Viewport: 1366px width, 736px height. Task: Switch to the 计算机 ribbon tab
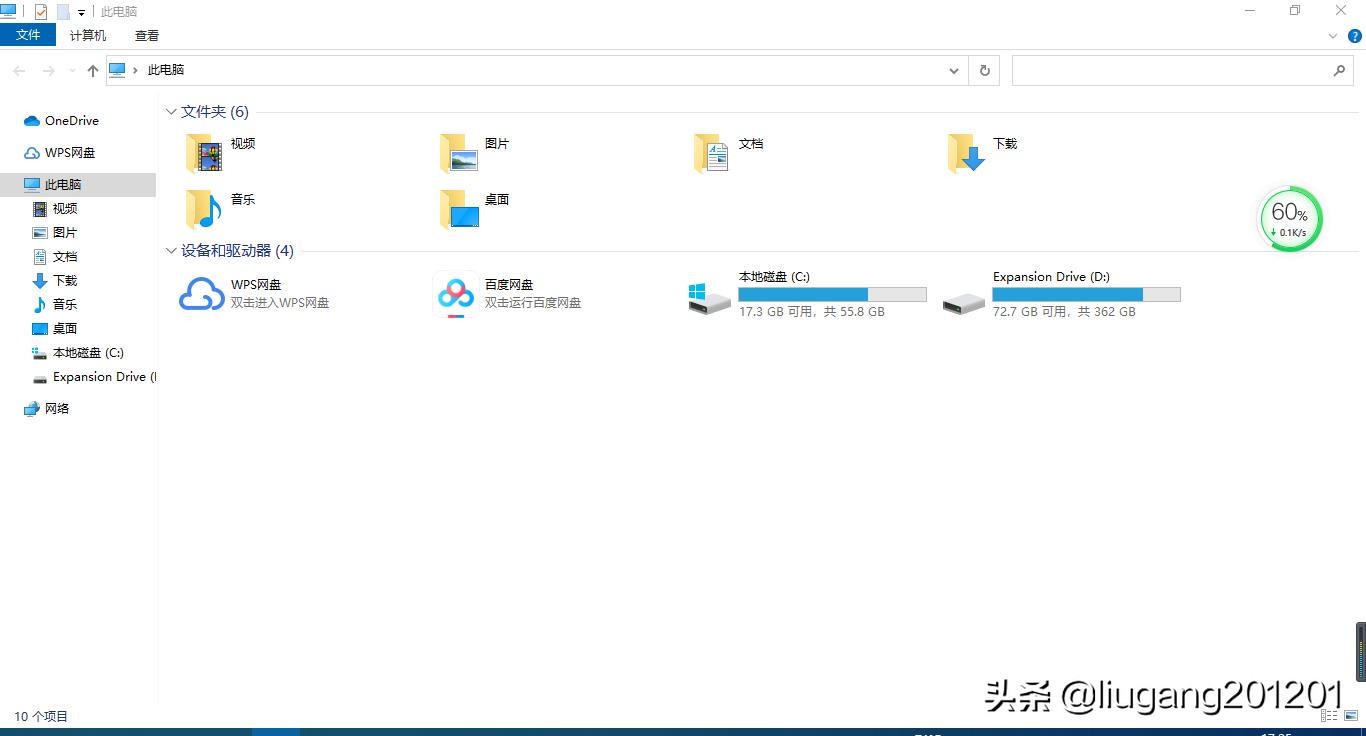tap(88, 35)
